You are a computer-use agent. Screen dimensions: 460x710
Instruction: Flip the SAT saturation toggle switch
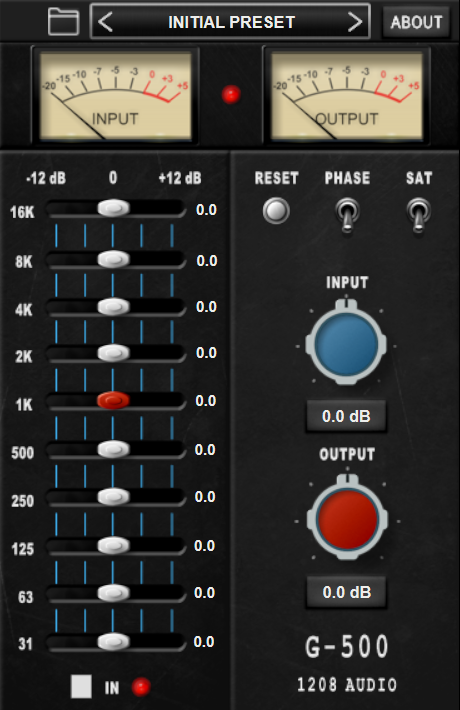(419, 215)
